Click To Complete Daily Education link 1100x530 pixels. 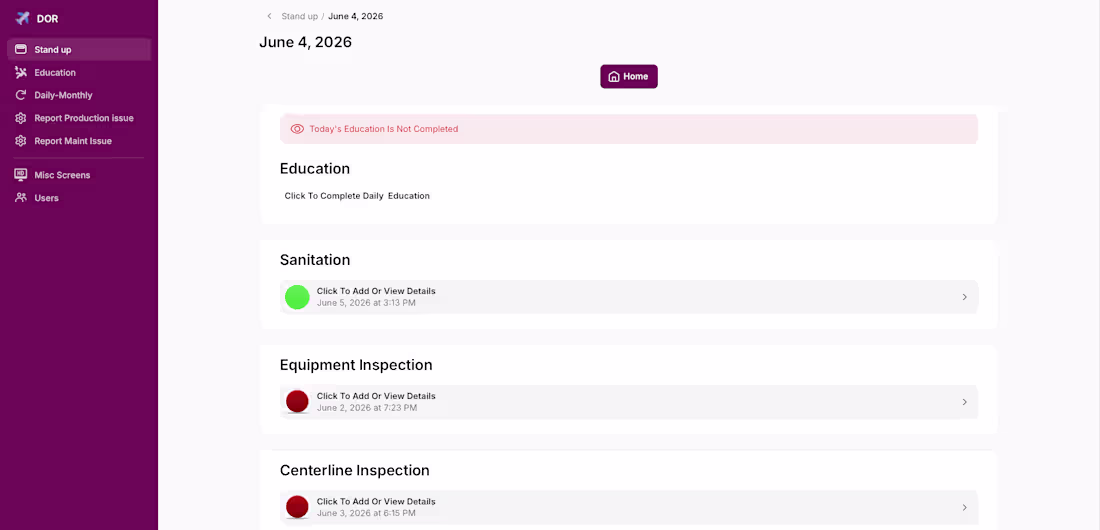pos(357,196)
